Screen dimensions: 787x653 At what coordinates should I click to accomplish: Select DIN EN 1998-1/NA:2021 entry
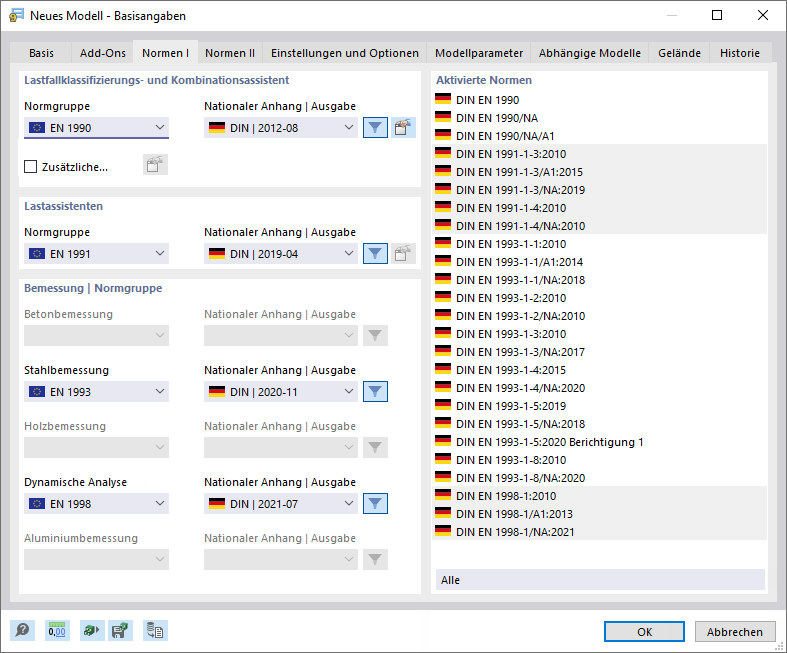[x=599, y=532]
